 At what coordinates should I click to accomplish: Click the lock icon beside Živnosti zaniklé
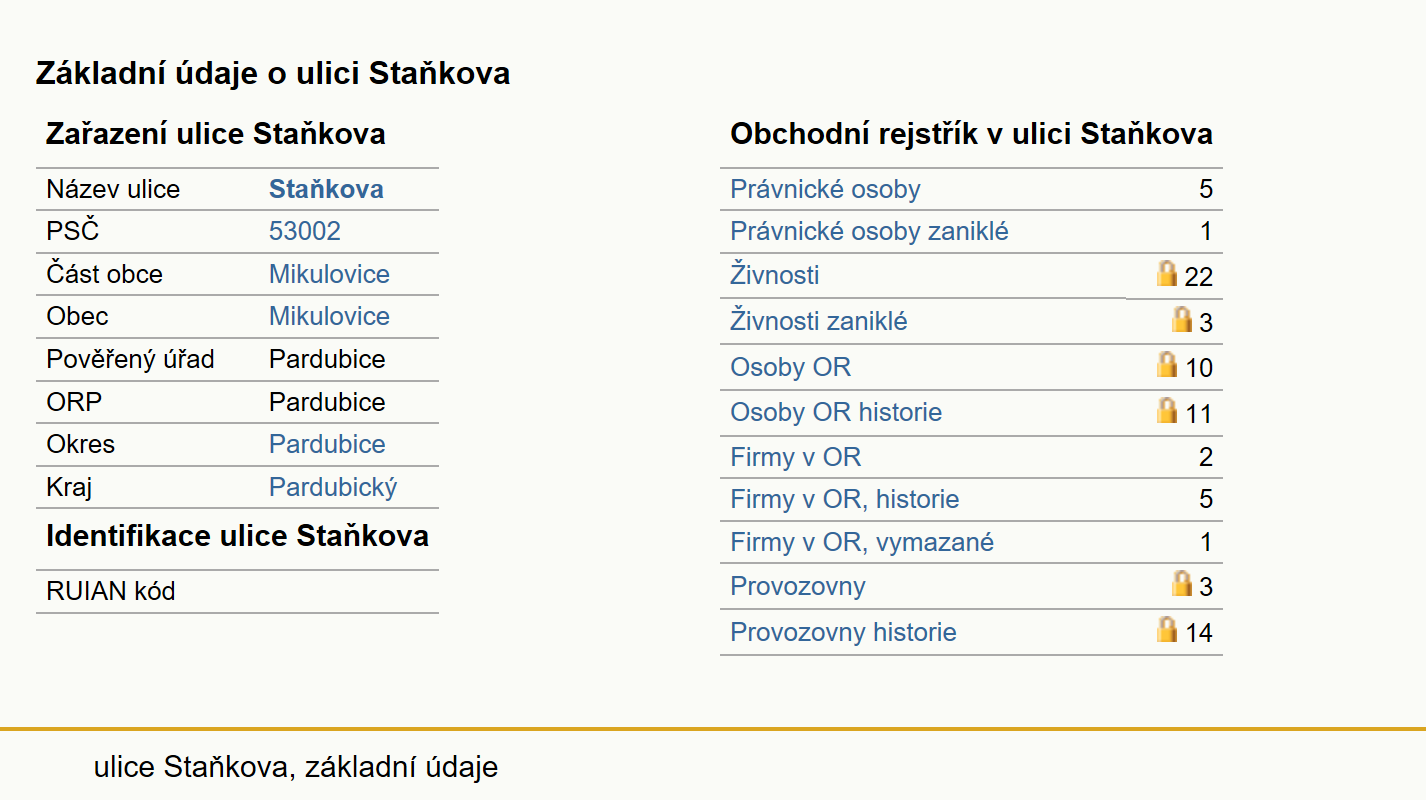[1182, 319]
